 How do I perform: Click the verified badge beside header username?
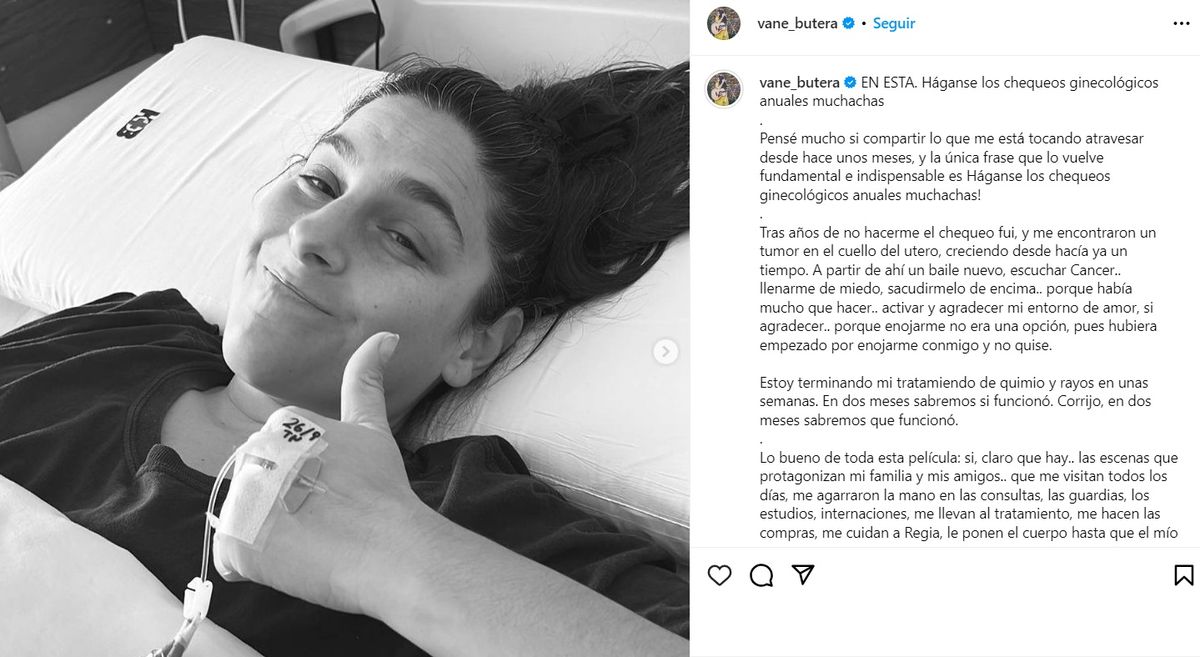[x=848, y=23]
